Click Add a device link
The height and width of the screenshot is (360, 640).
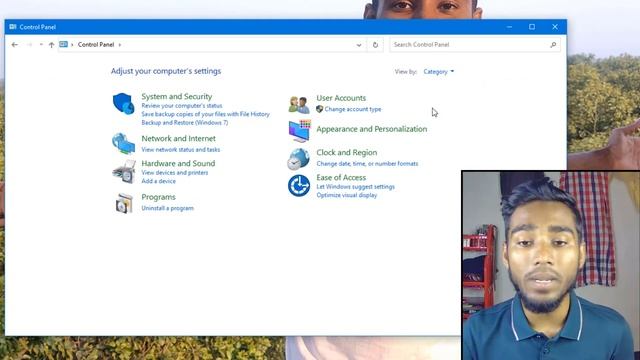pyautogui.click(x=158, y=181)
